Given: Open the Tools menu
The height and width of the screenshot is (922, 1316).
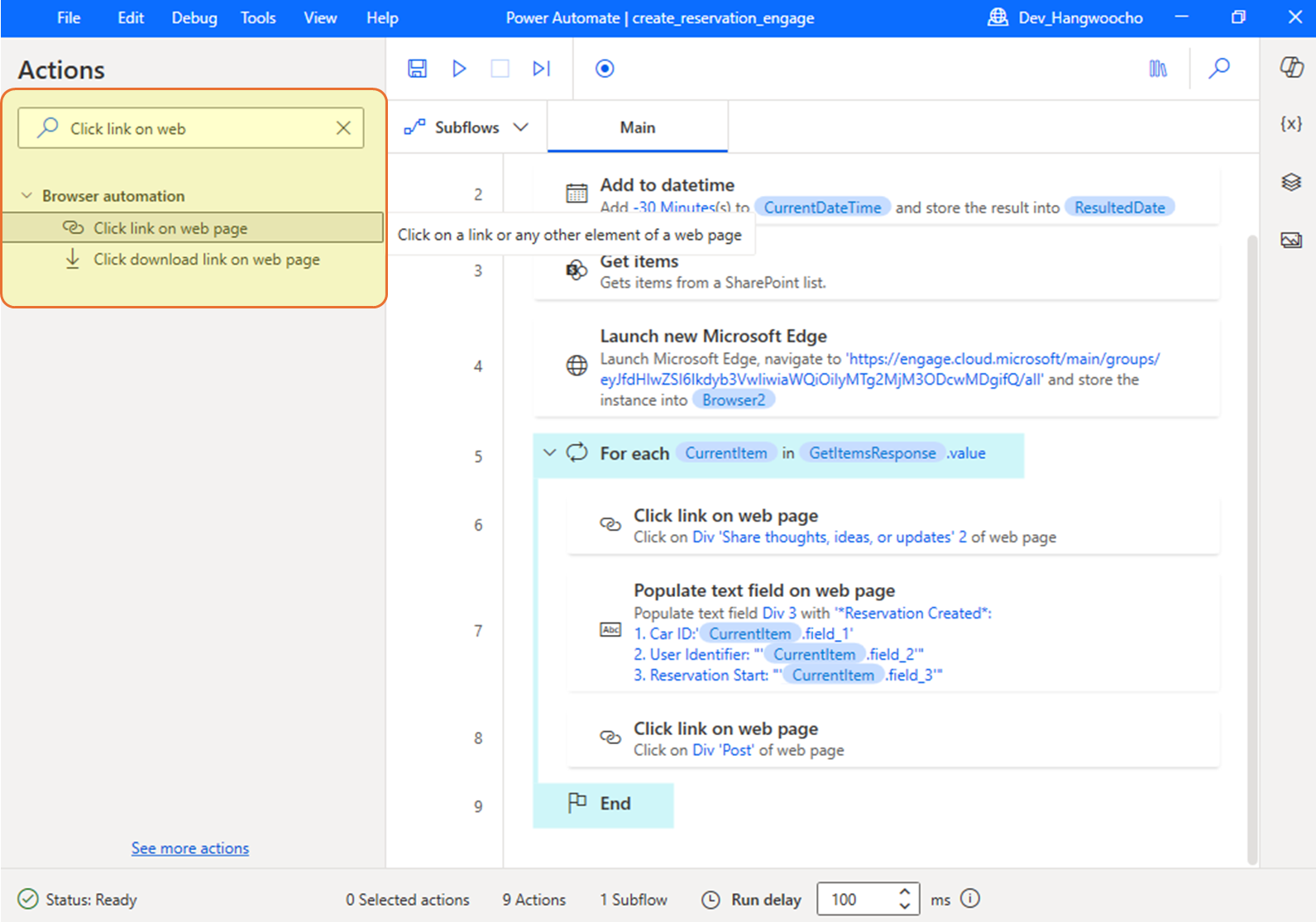Looking at the screenshot, I should click(x=258, y=18).
